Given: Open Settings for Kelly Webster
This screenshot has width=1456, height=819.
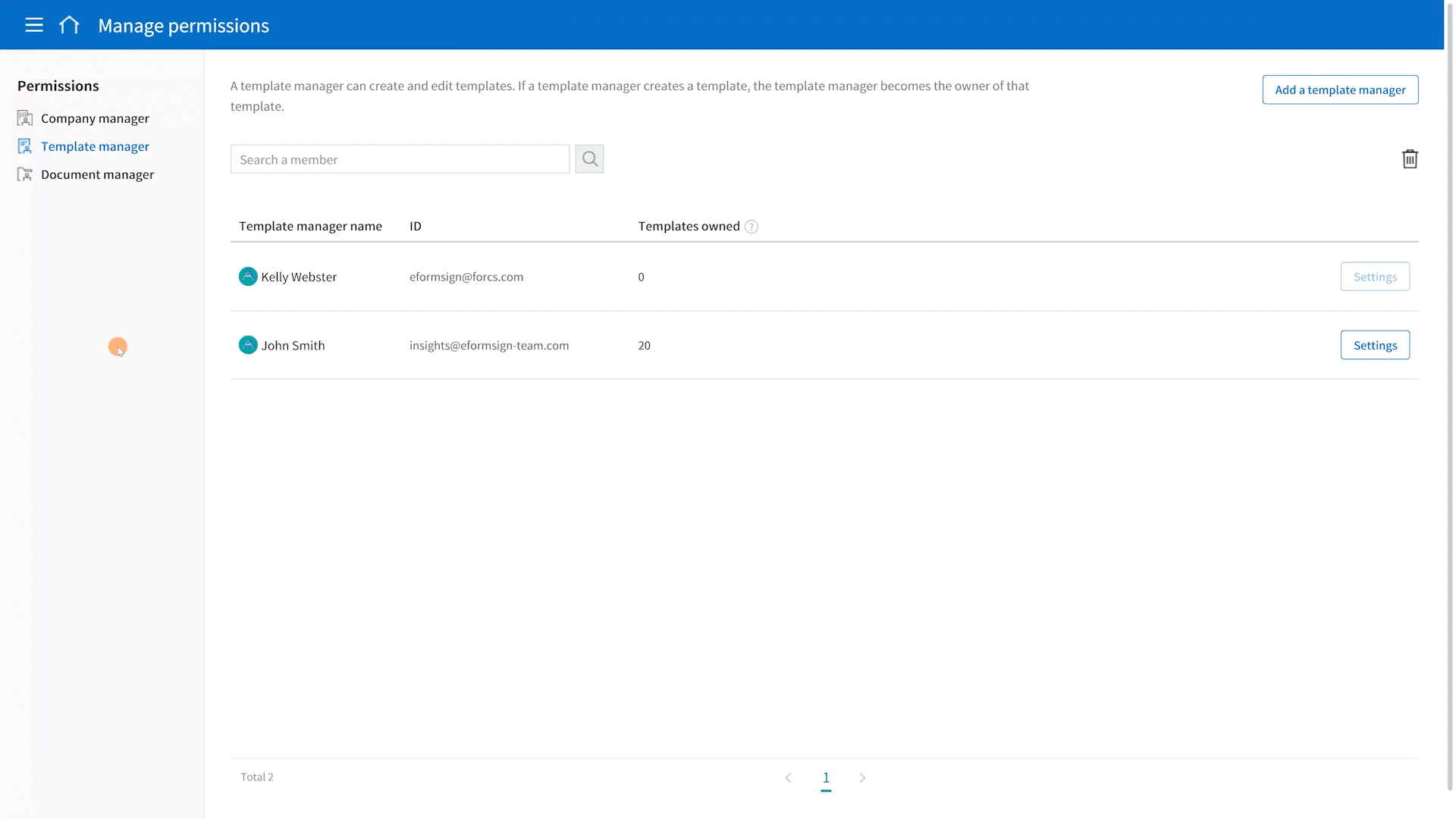Looking at the screenshot, I should tap(1375, 277).
